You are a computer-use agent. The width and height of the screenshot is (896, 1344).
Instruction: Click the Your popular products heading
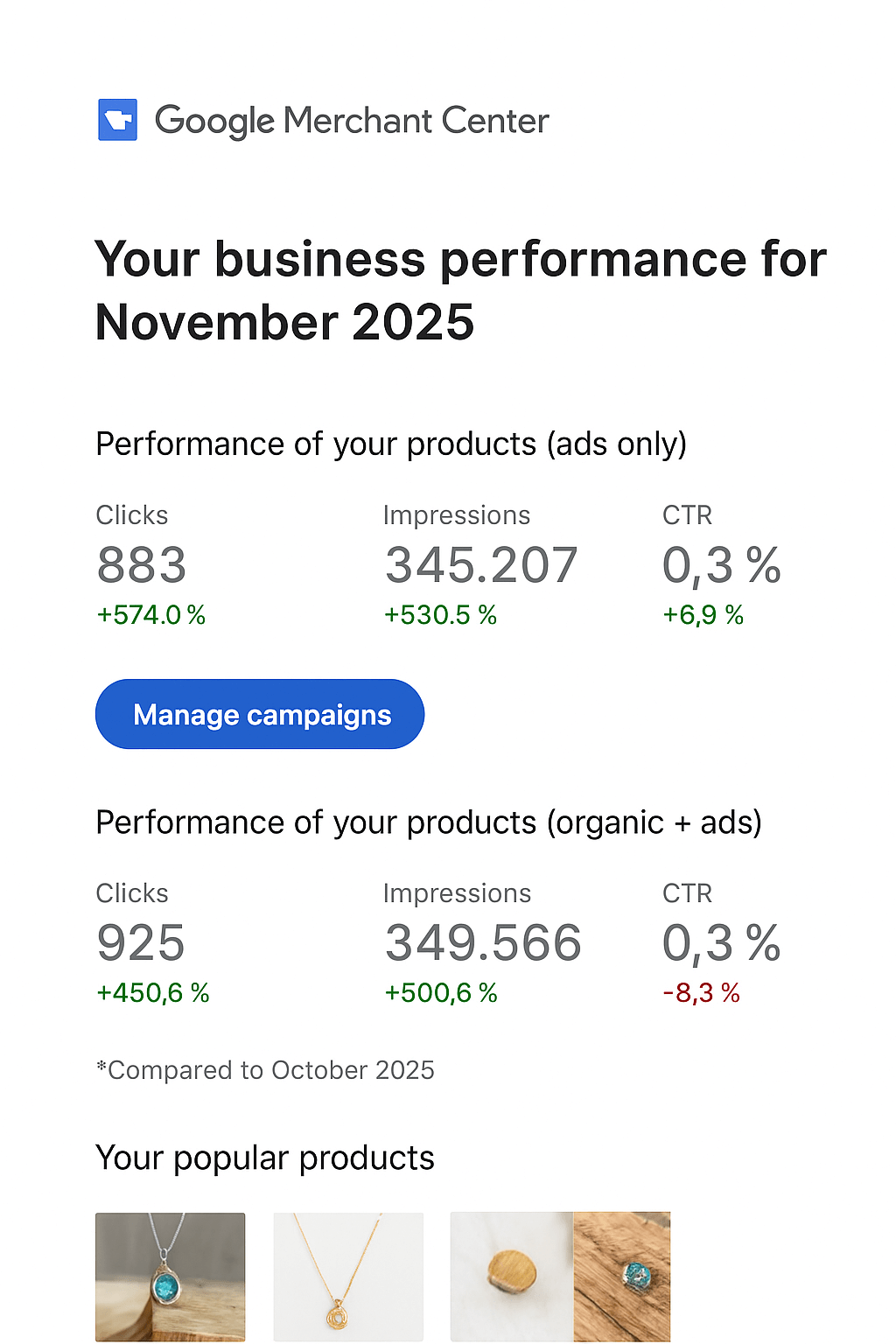265,1158
